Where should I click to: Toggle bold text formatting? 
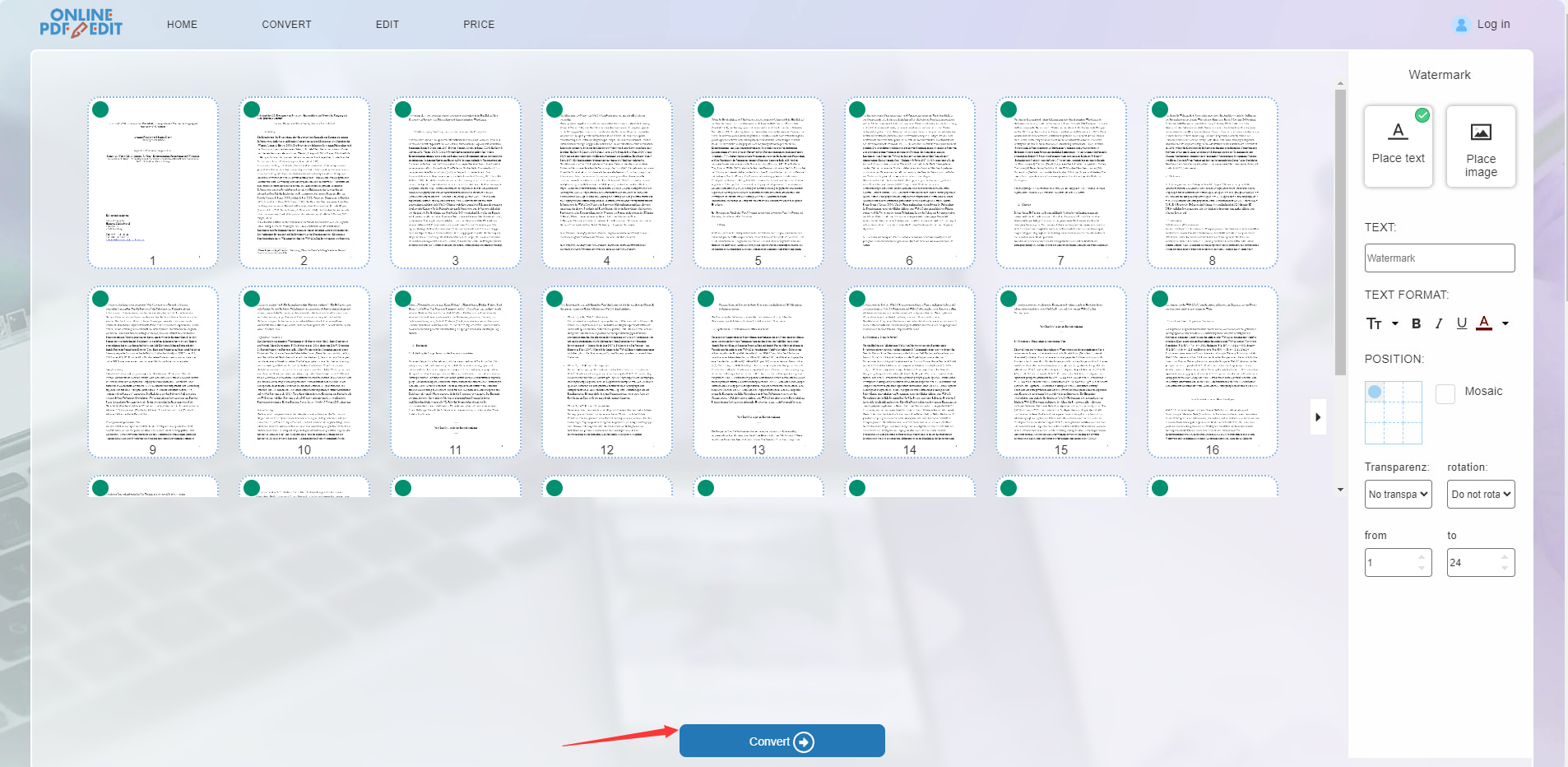click(x=1416, y=323)
